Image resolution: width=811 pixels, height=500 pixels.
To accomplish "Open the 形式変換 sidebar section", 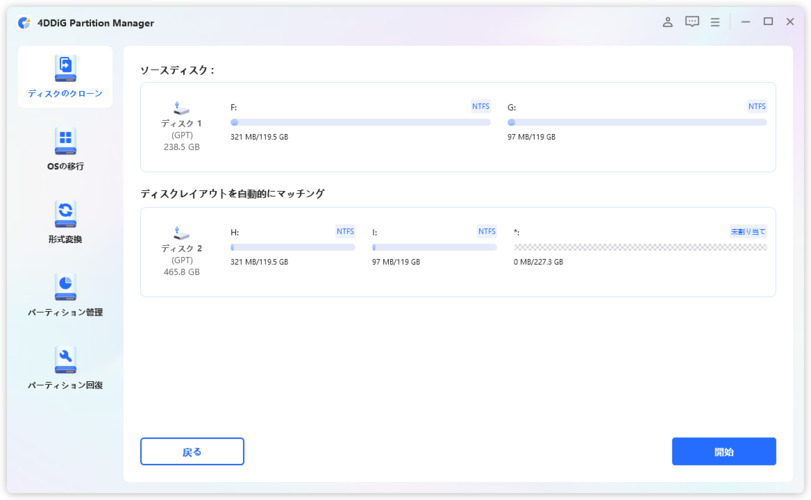I will [65, 222].
